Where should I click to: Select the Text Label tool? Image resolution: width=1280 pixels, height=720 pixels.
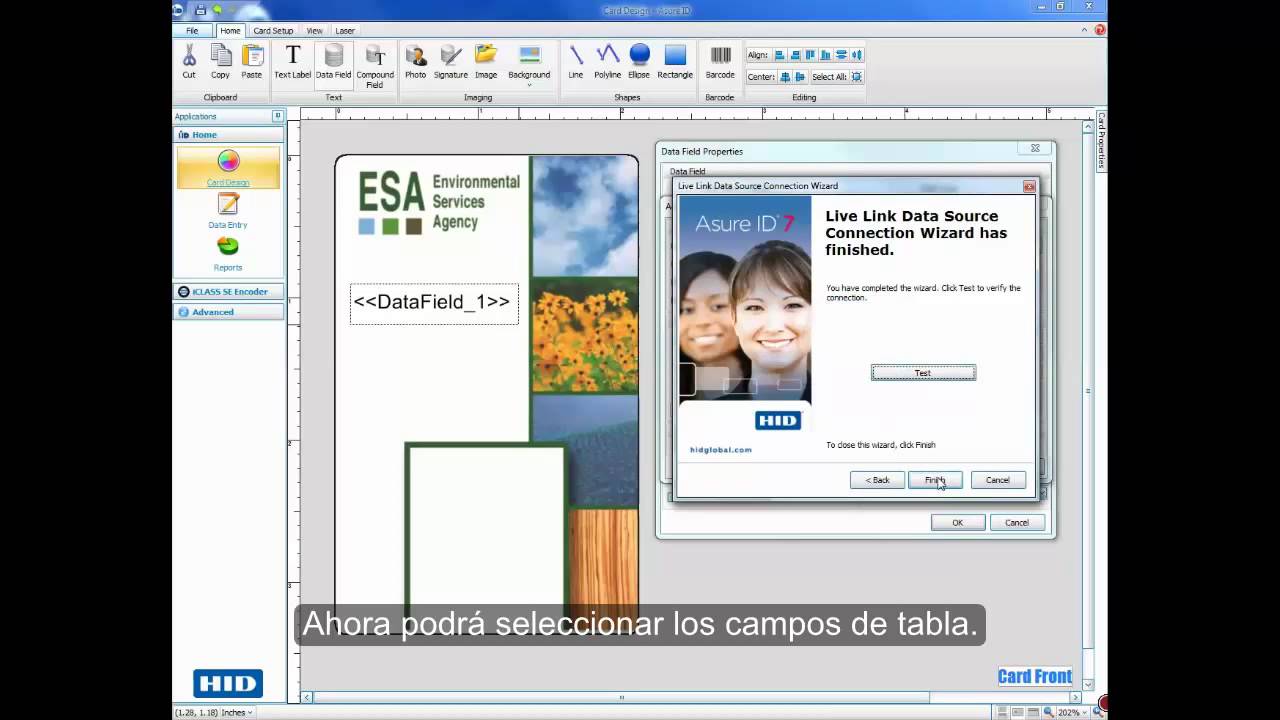point(293,61)
